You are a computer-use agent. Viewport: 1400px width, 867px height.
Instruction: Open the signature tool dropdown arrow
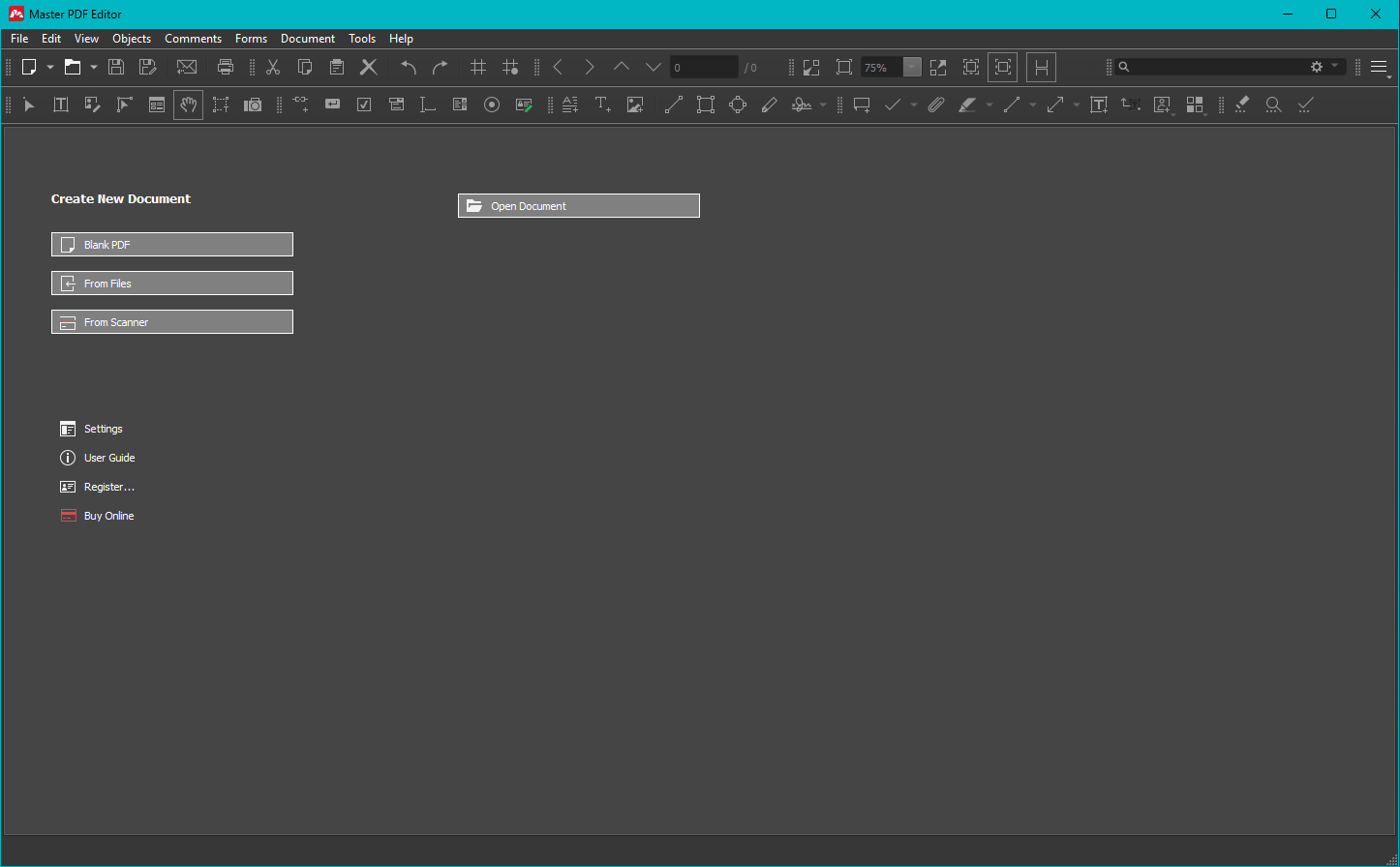click(x=823, y=105)
